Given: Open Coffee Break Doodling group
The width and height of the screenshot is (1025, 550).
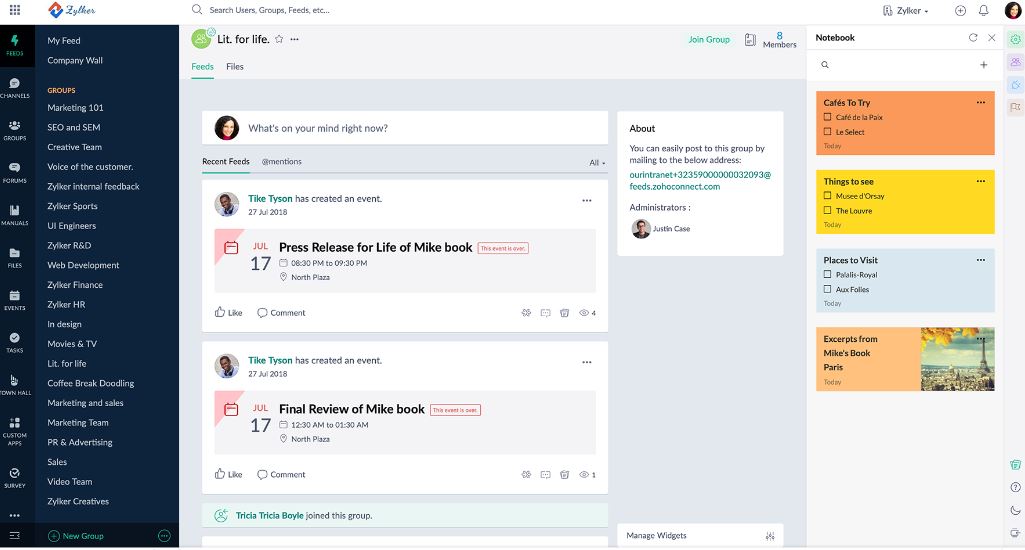Looking at the screenshot, I should [91, 383].
